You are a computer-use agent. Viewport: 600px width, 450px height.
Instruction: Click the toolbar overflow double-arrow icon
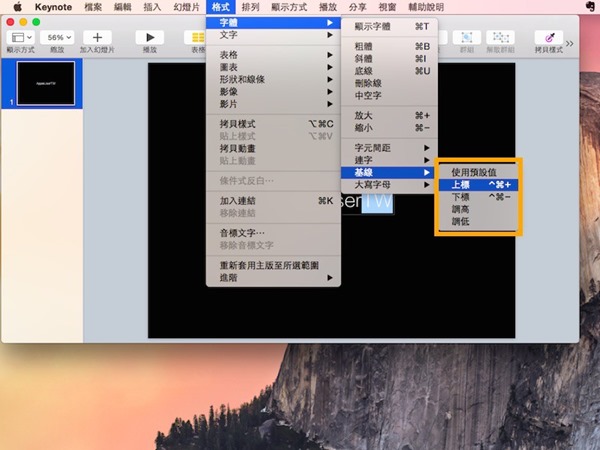570,43
